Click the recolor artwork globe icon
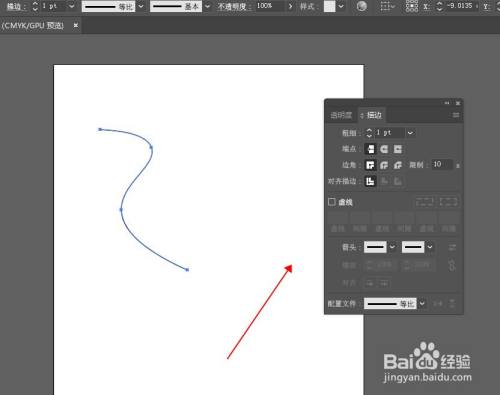500x395 pixels. coord(362,6)
